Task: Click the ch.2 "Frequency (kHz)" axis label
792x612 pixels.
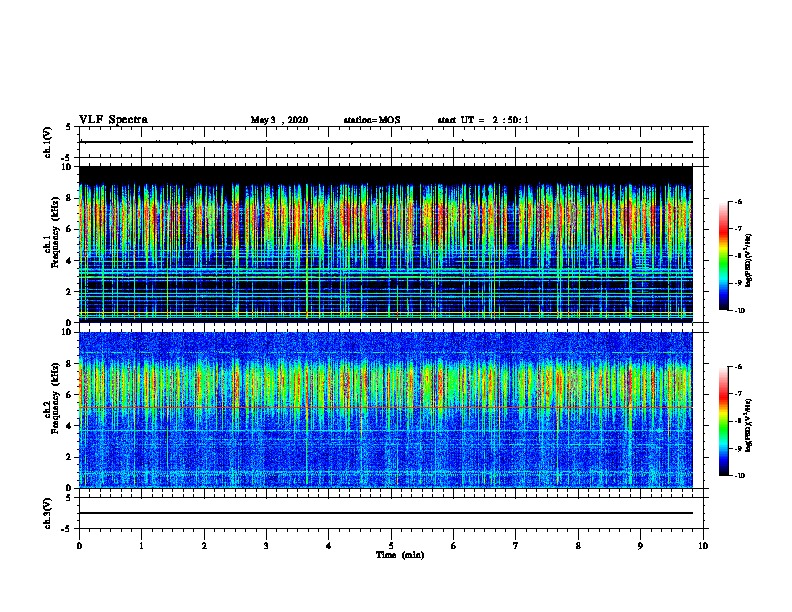Action: point(56,399)
